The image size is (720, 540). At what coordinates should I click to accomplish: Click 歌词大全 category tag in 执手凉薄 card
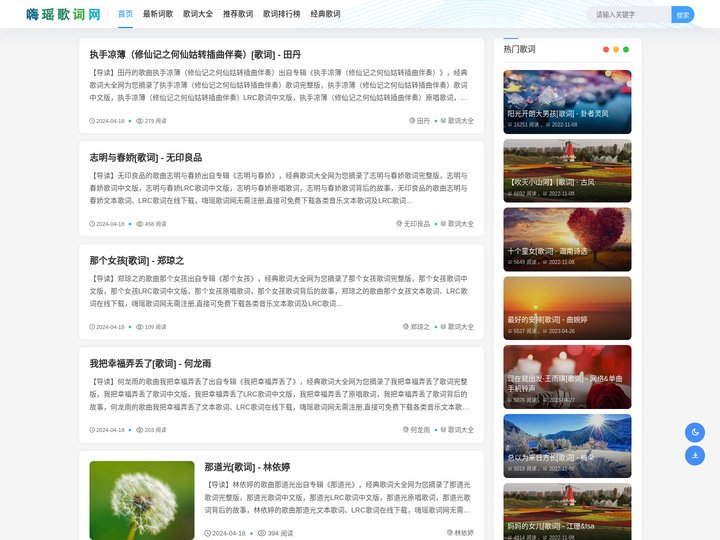pos(457,121)
